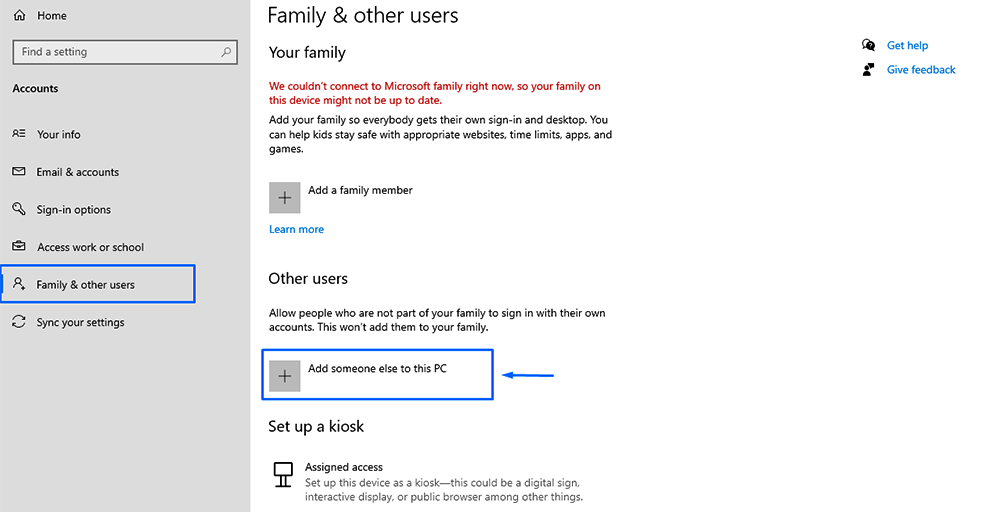Click the Email & accounts envelope icon
The image size is (1000, 512).
(19, 172)
